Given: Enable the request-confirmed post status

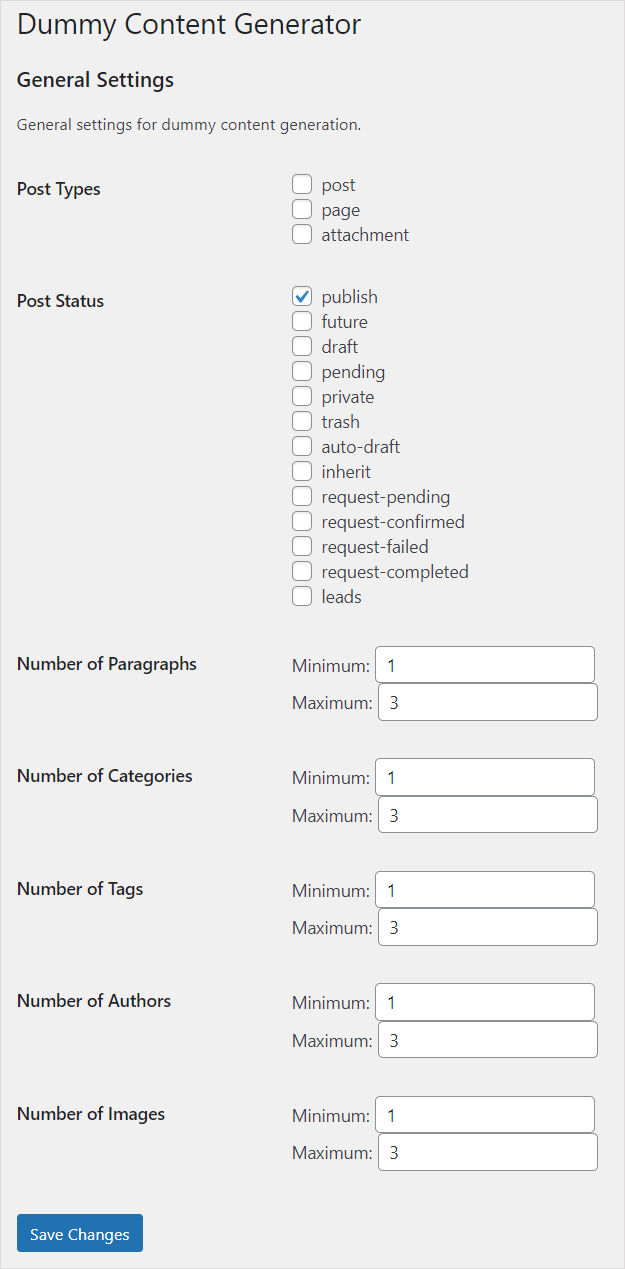Looking at the screenshot, I should (302, 521).
